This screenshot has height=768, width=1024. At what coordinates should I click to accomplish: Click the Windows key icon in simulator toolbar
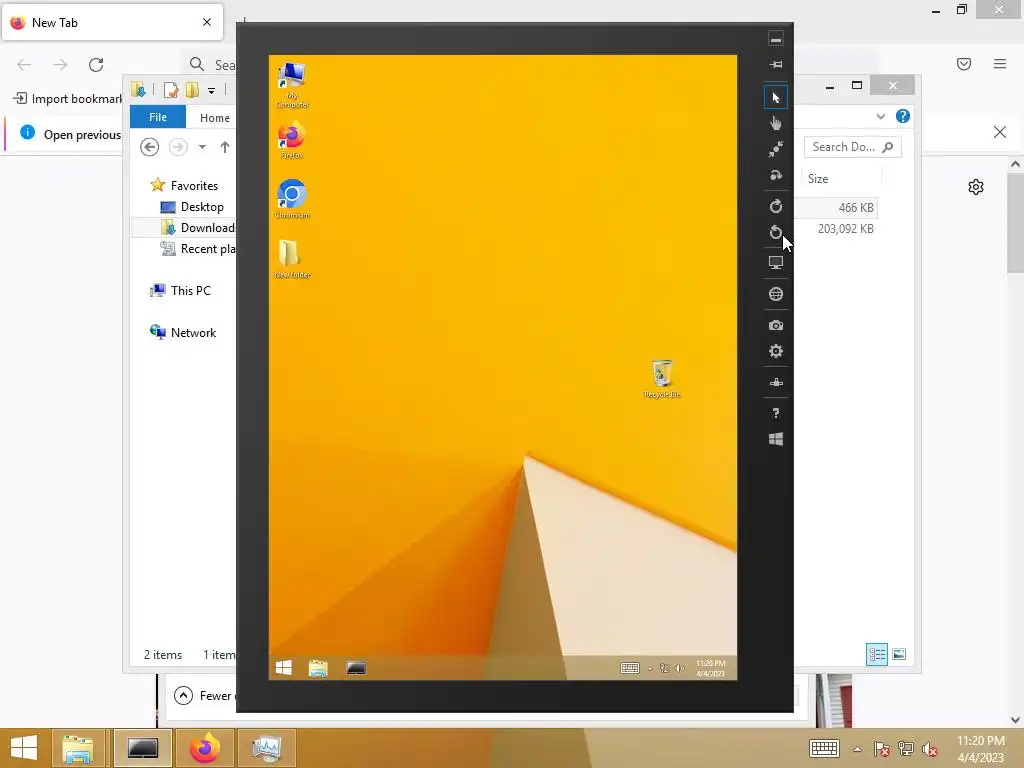[x=775, y=440]
